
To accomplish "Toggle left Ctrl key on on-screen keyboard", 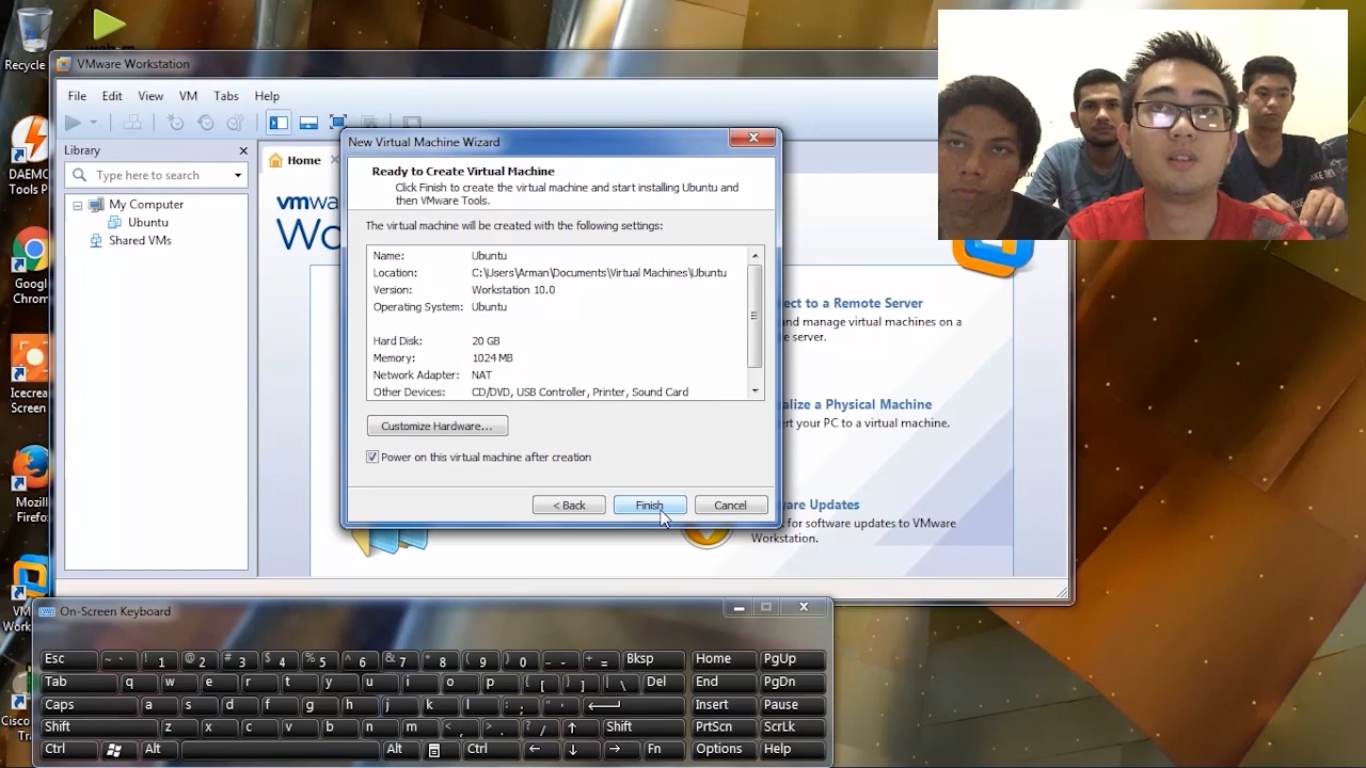I will click(69, 749).
